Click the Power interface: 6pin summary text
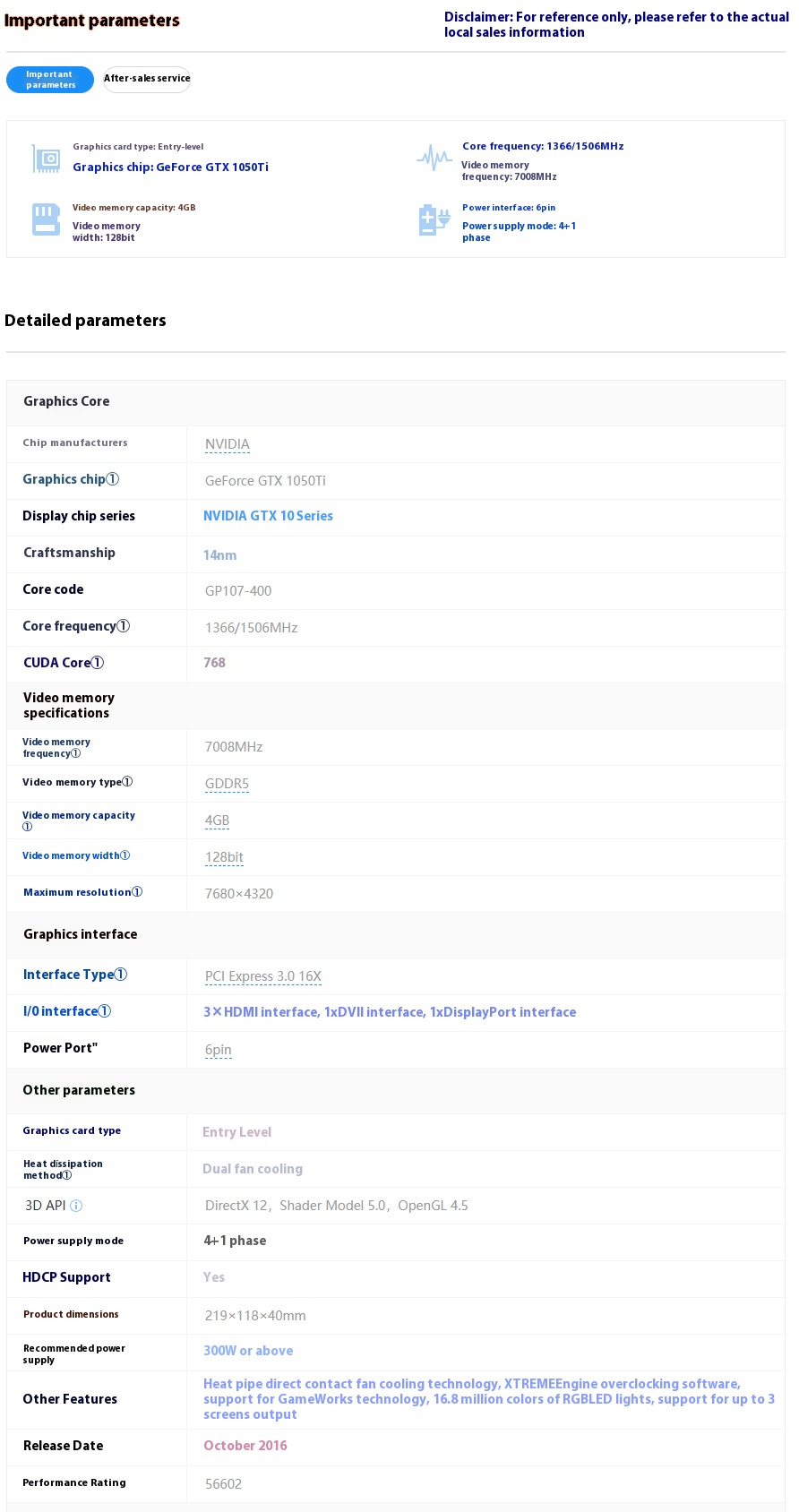The image size is (799, 1512). (509, 208)
